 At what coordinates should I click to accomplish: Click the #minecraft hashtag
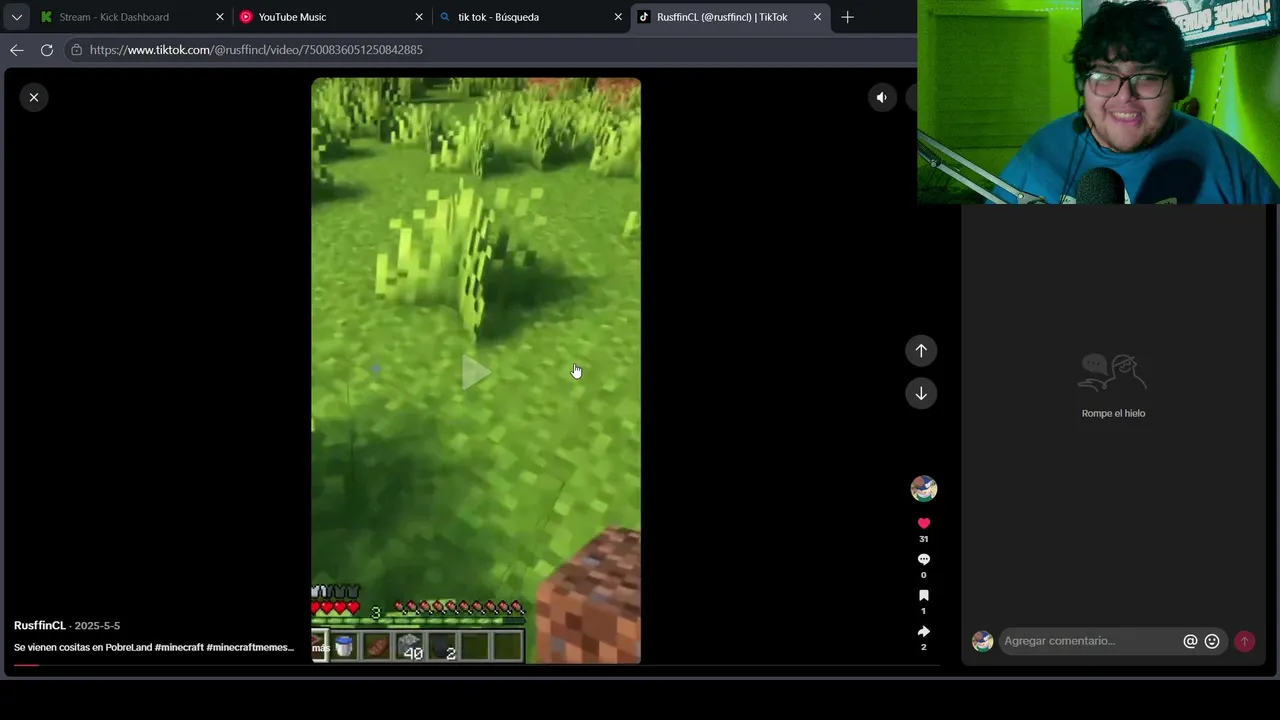coord(179,647)
